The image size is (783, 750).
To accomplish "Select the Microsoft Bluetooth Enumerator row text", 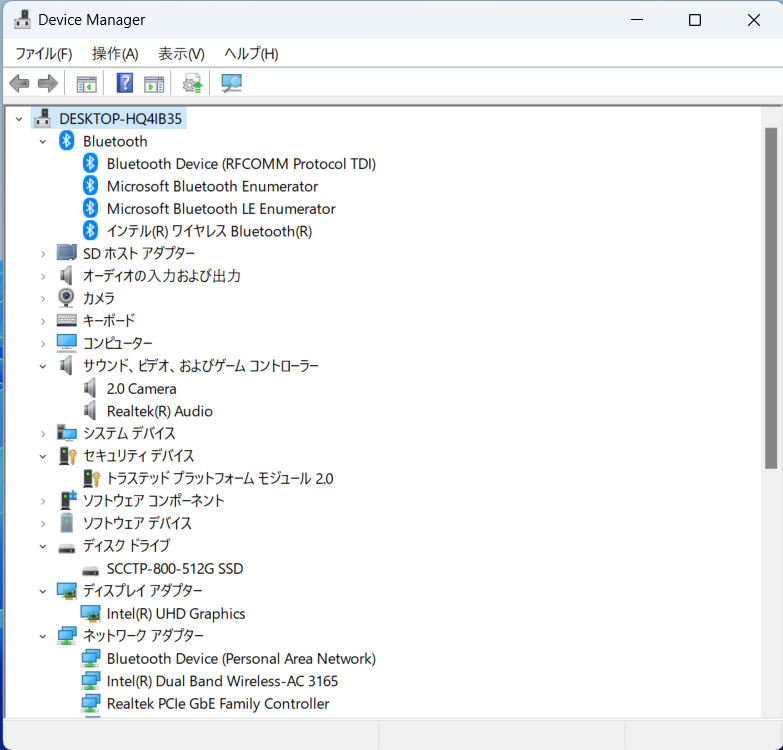I will tap(212, 186).
